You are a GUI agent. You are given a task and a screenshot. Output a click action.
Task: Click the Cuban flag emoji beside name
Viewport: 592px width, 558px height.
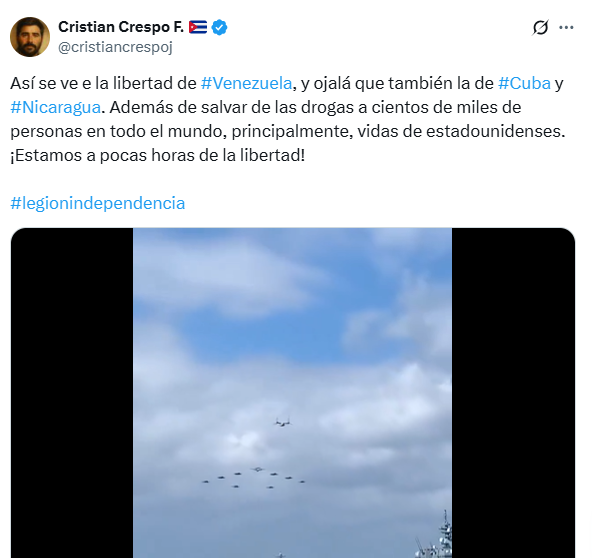tap(198, 27)
